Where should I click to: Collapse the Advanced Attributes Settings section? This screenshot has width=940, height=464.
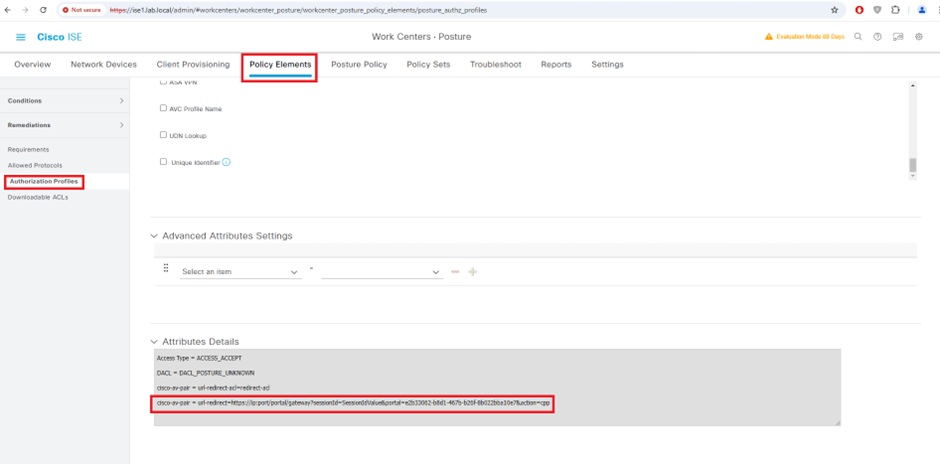pyautogui.click(x=154, y=236)
